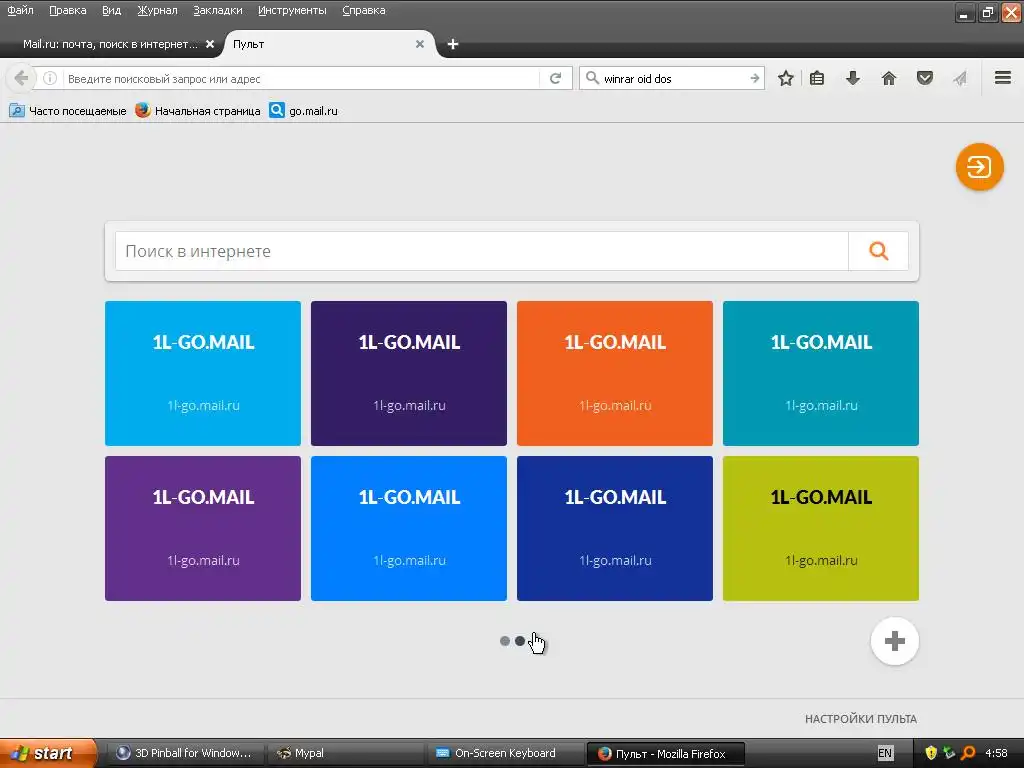Click the orange search magnifier button

coord(878,251)
